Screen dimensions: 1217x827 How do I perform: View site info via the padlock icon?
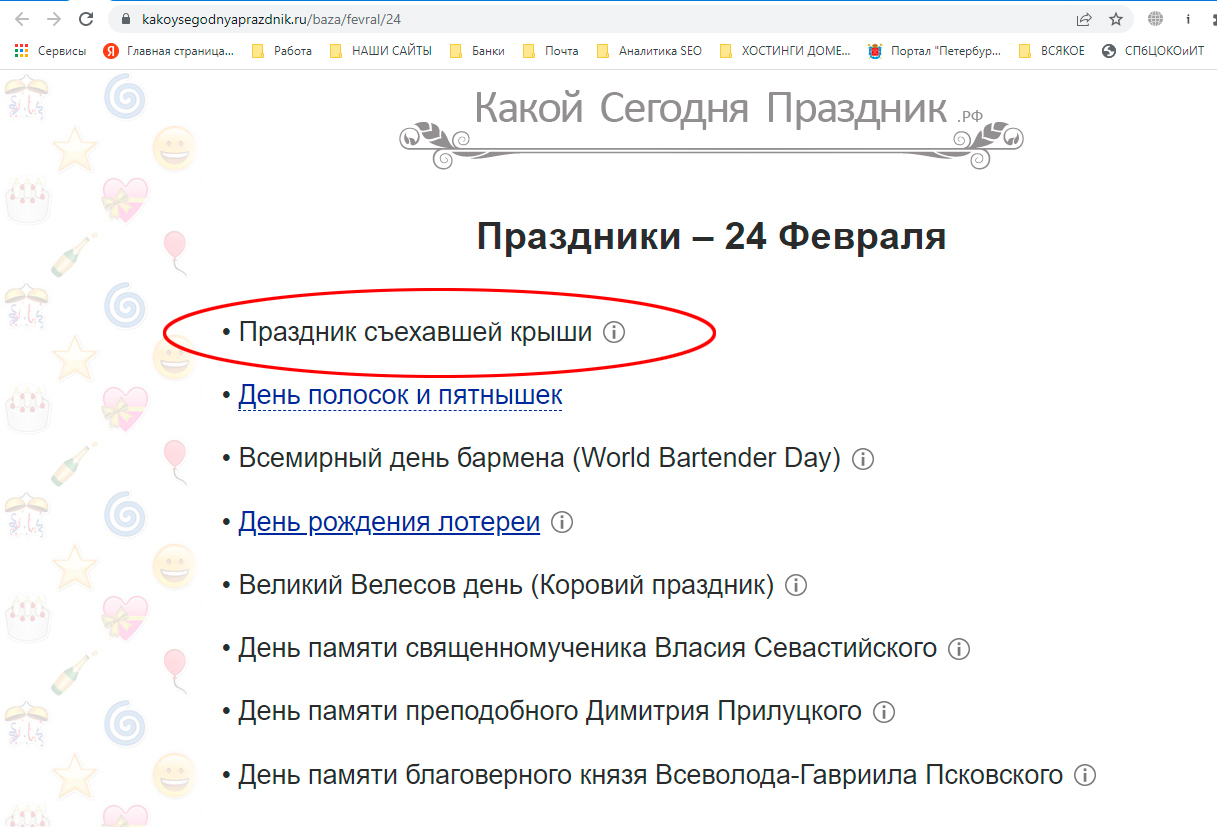pyautogui.click(x=126, y=19)
